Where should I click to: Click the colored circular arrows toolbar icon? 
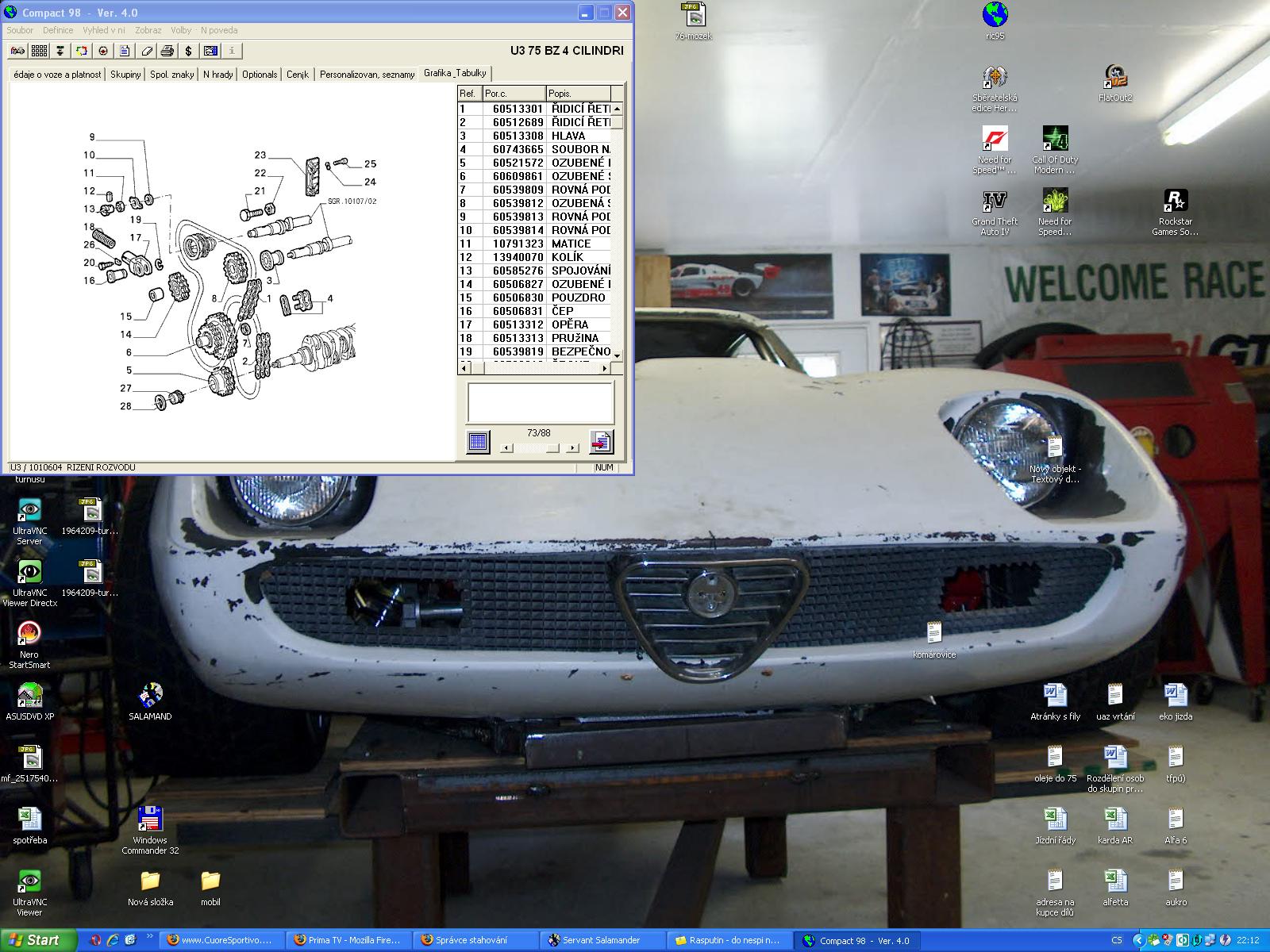pos(82,51)
